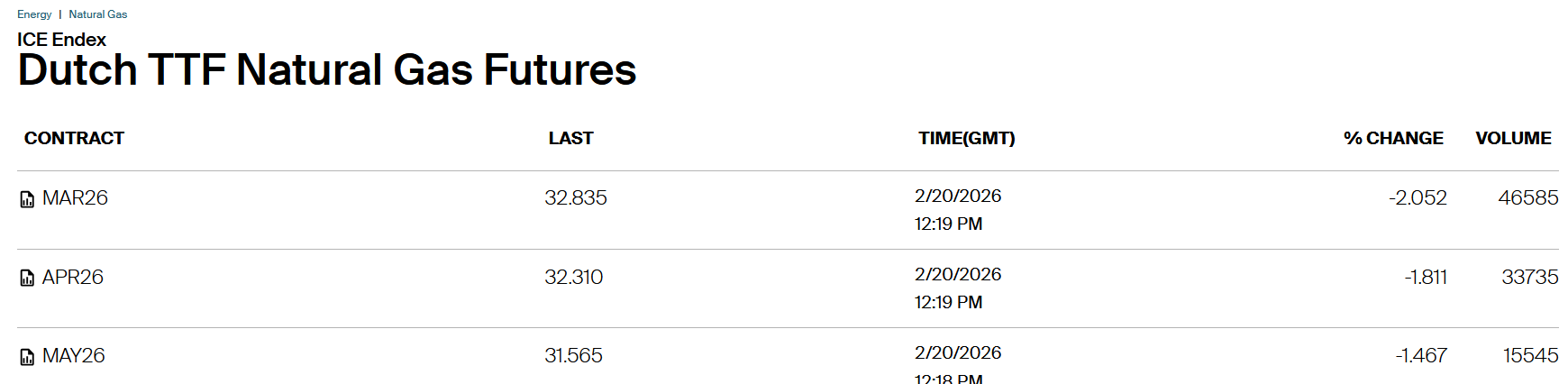Select the MAR26 contract name
The image size is (1568, 384).
click(x=75, y=198)
